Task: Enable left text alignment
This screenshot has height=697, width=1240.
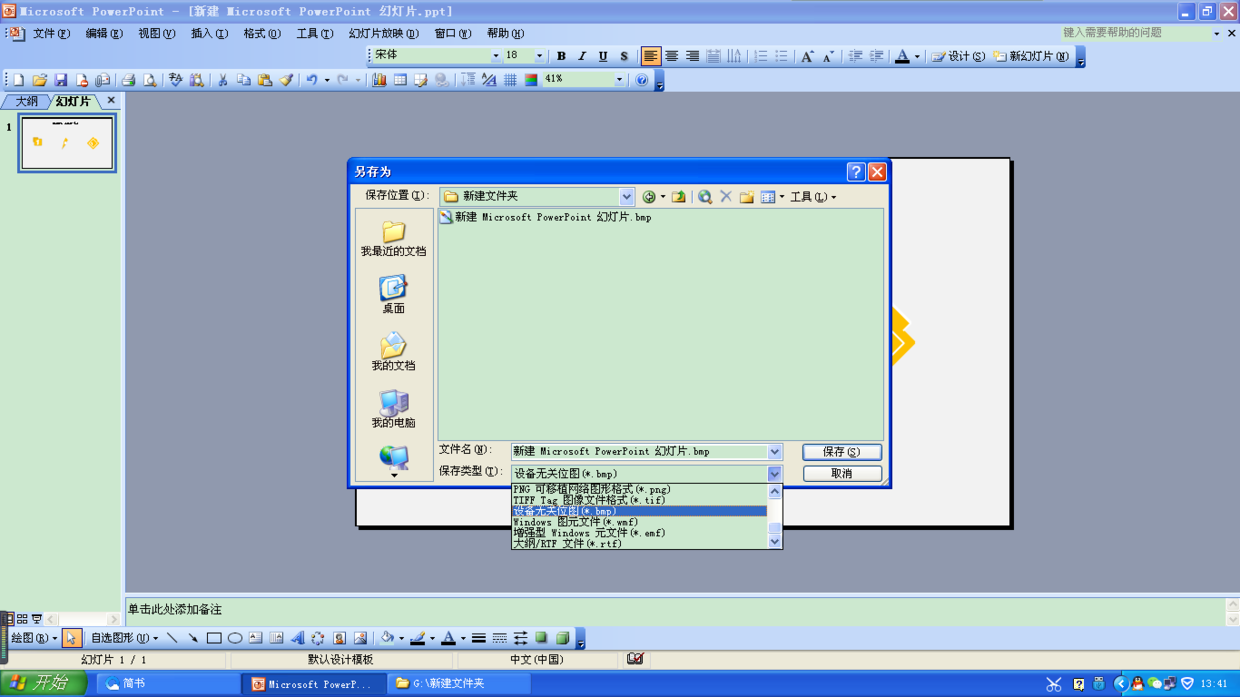Action: click(x=651, y=57)
